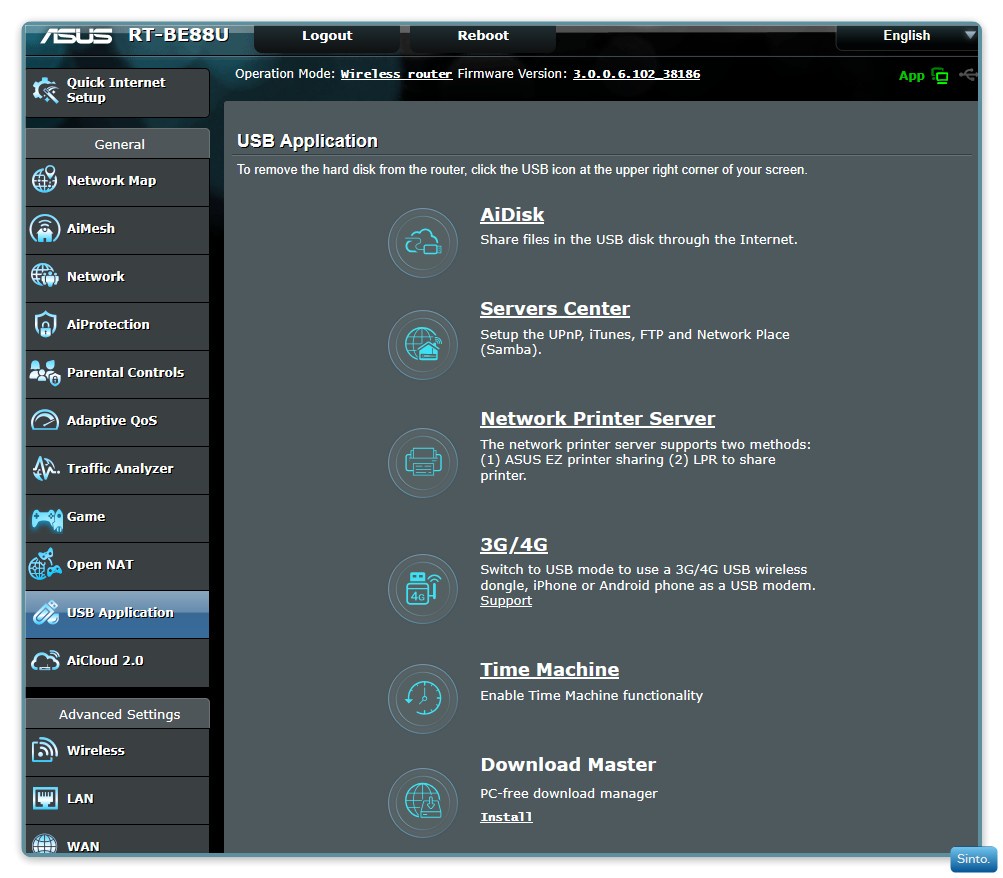Click the green App link
The image size is (1003, 878).
(912, 76)
